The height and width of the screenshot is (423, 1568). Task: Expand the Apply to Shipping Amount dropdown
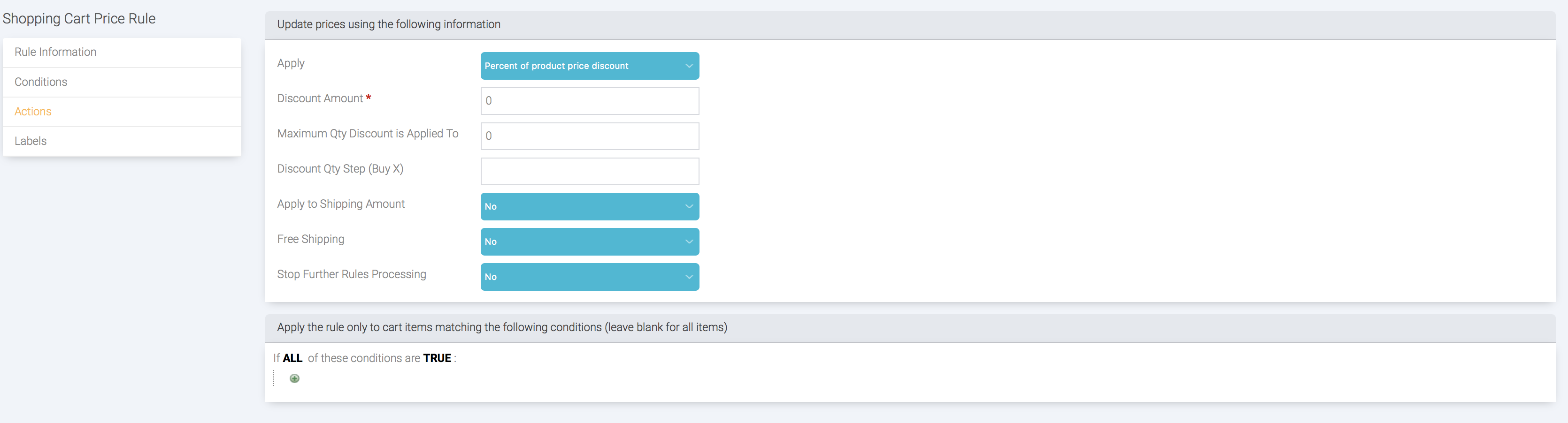point(589,207)
